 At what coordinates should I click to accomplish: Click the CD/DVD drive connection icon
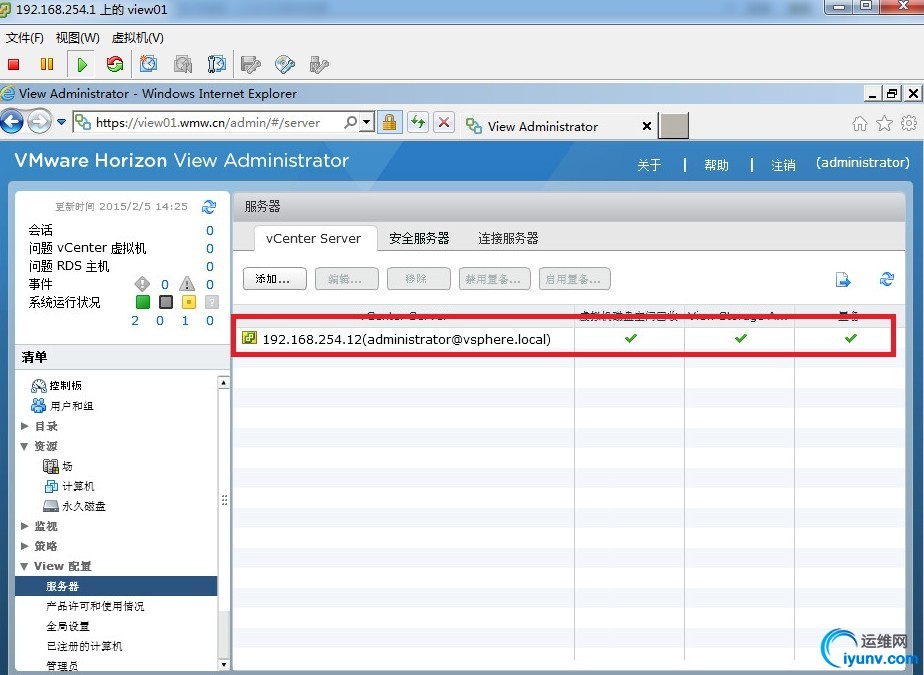(285, 64)
